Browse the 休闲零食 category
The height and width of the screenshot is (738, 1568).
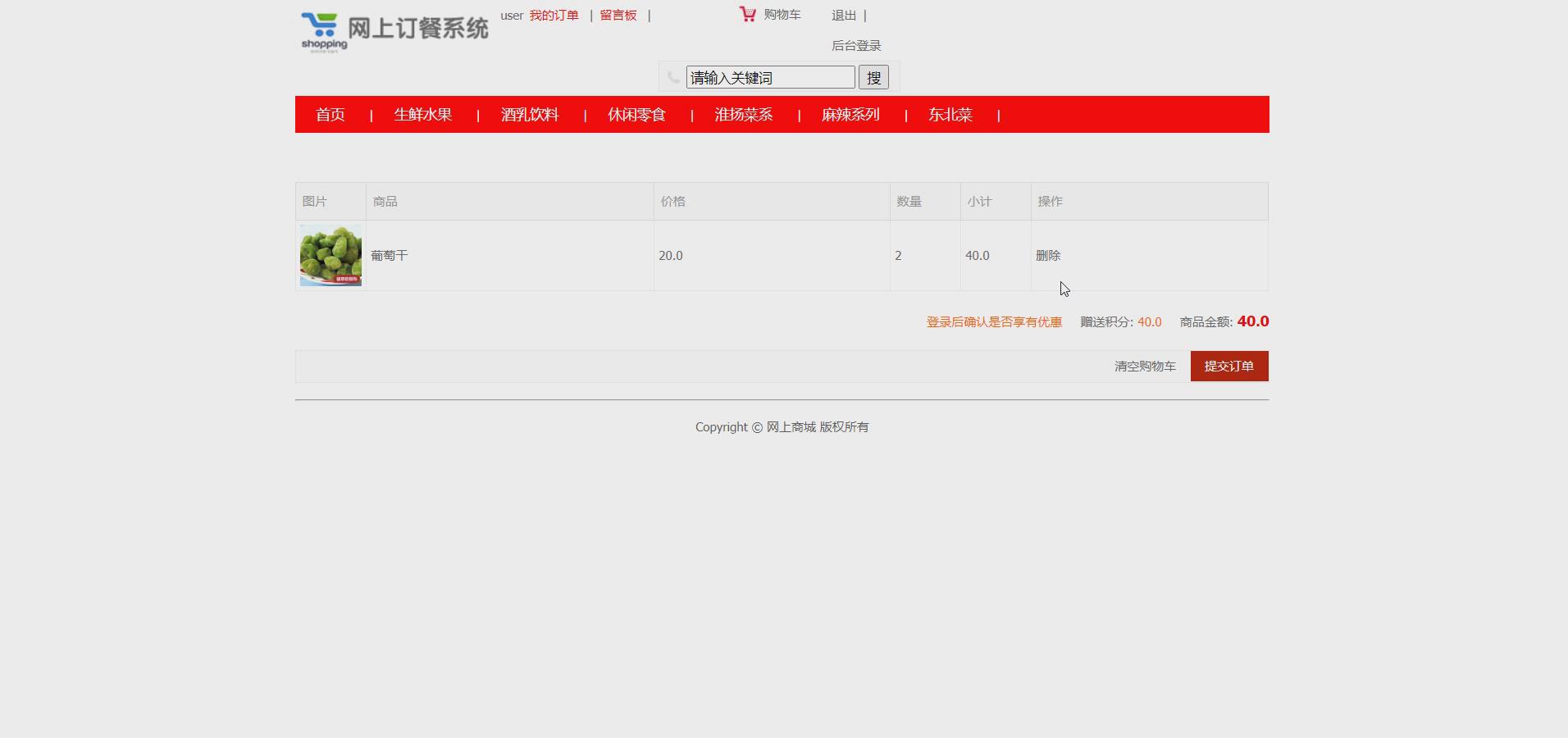pos(636,115)
